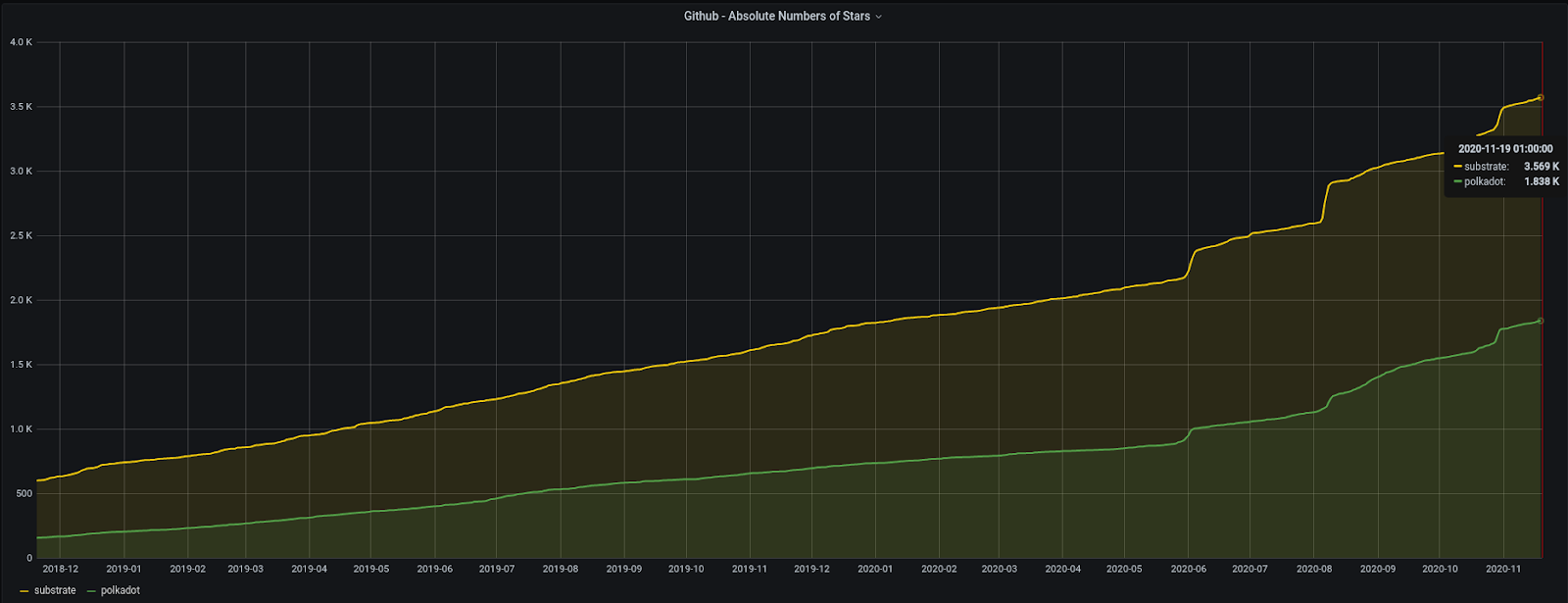This screenshot has width=1568, height=603.
Task: Click the green polkadot legend color line
Action: 91,591
